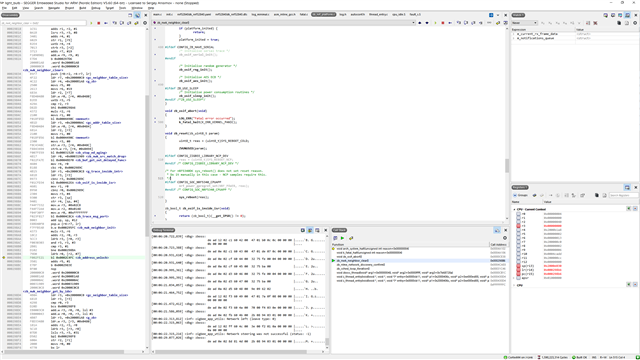Switch to the fatal.c editor tab
Viewport: 640px width, 360px height.
pyautogui.click(x=304, y=15)
